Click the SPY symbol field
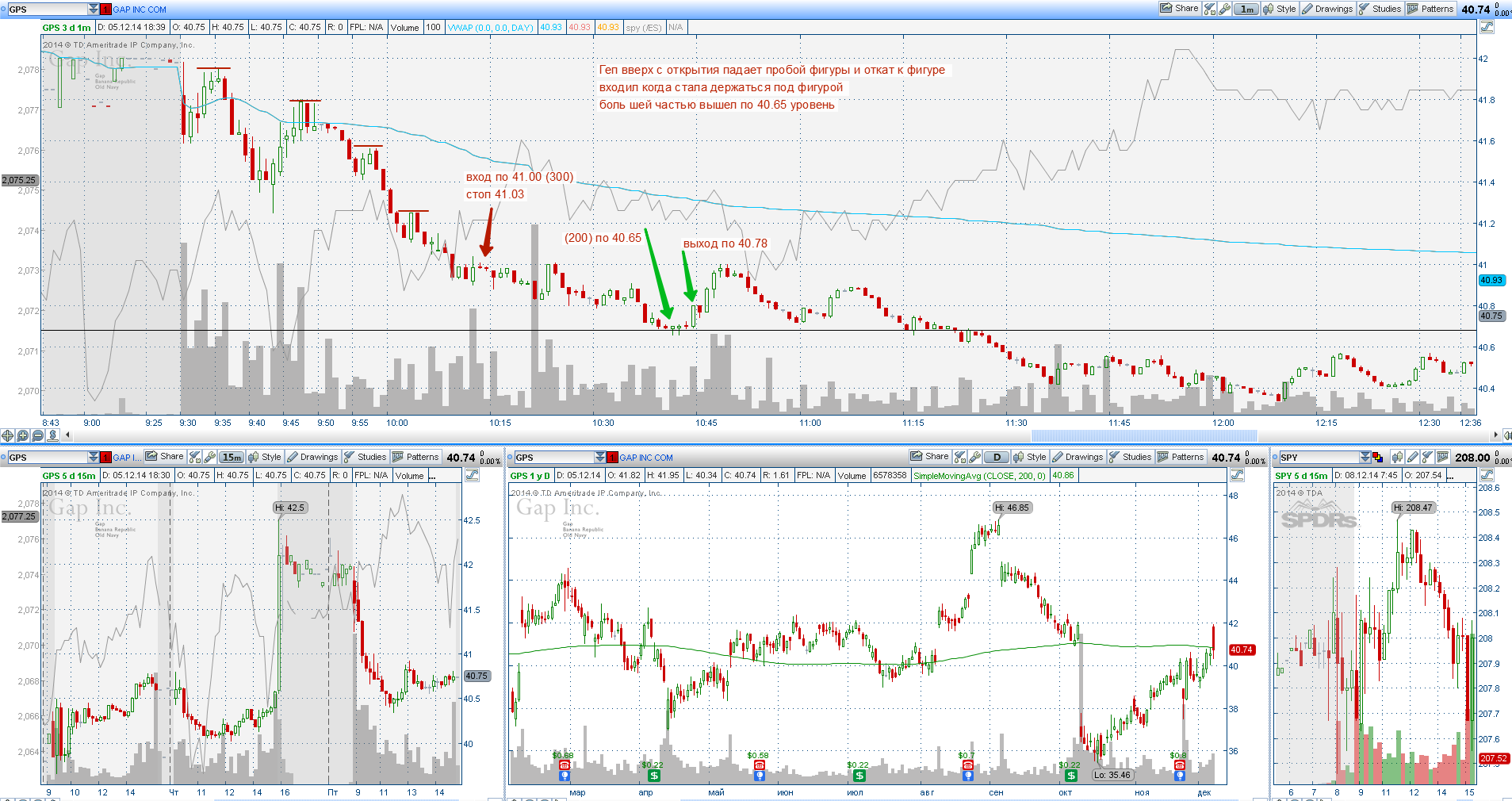1512x801 pixels. click(x=1319, y=458)
